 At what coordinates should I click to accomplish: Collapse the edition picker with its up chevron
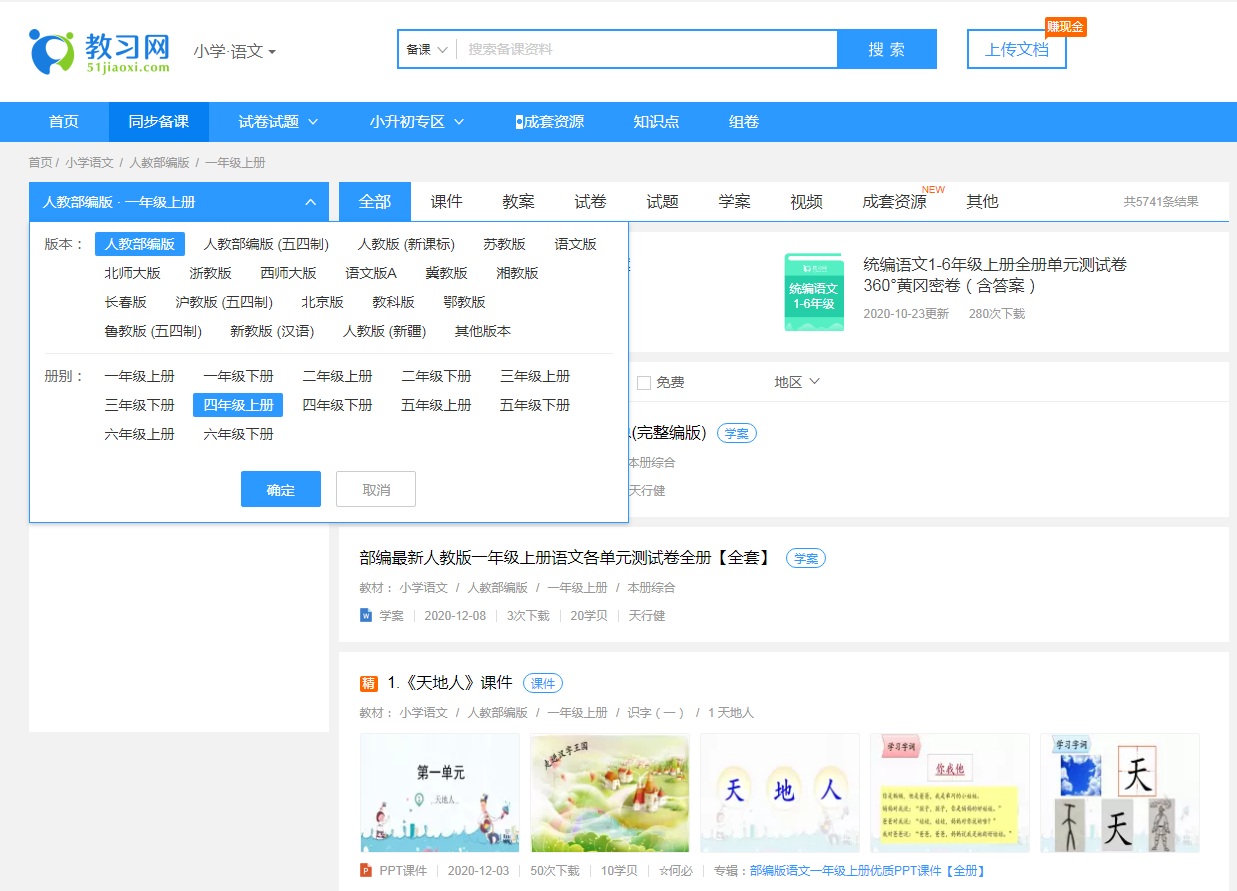[309, 200]
